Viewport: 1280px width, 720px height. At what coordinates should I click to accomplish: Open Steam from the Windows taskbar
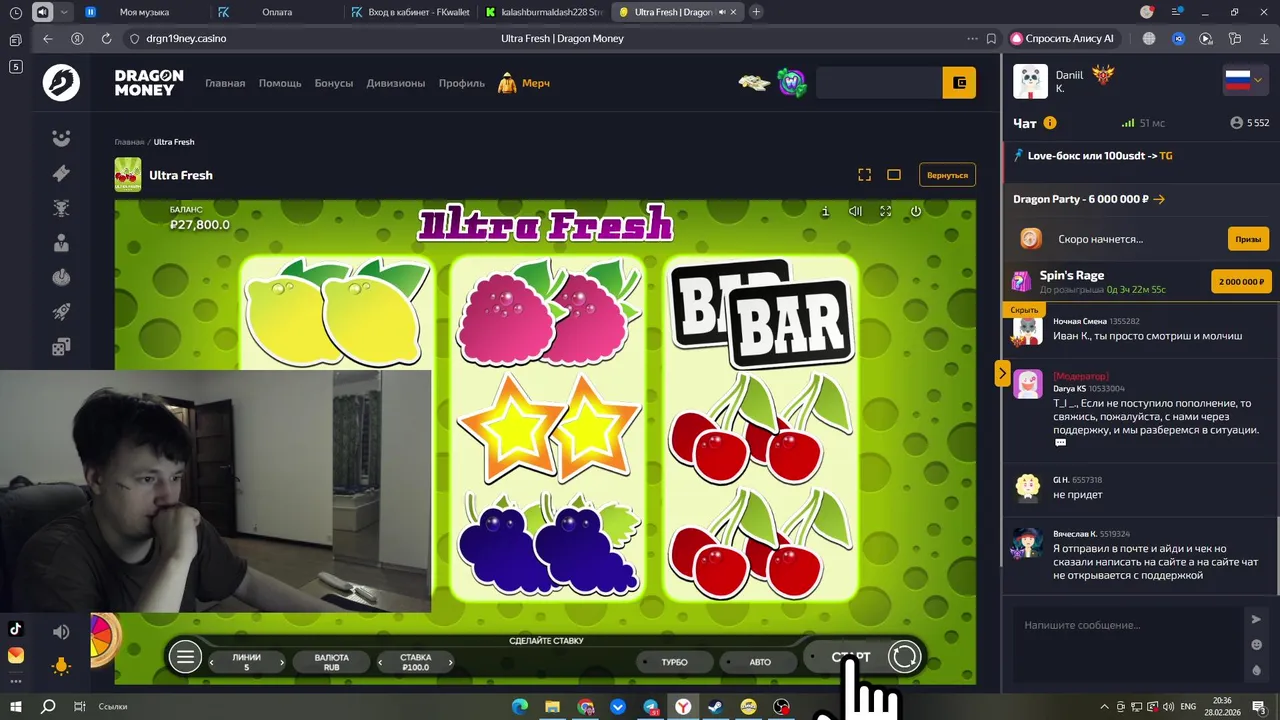(715, 707)
